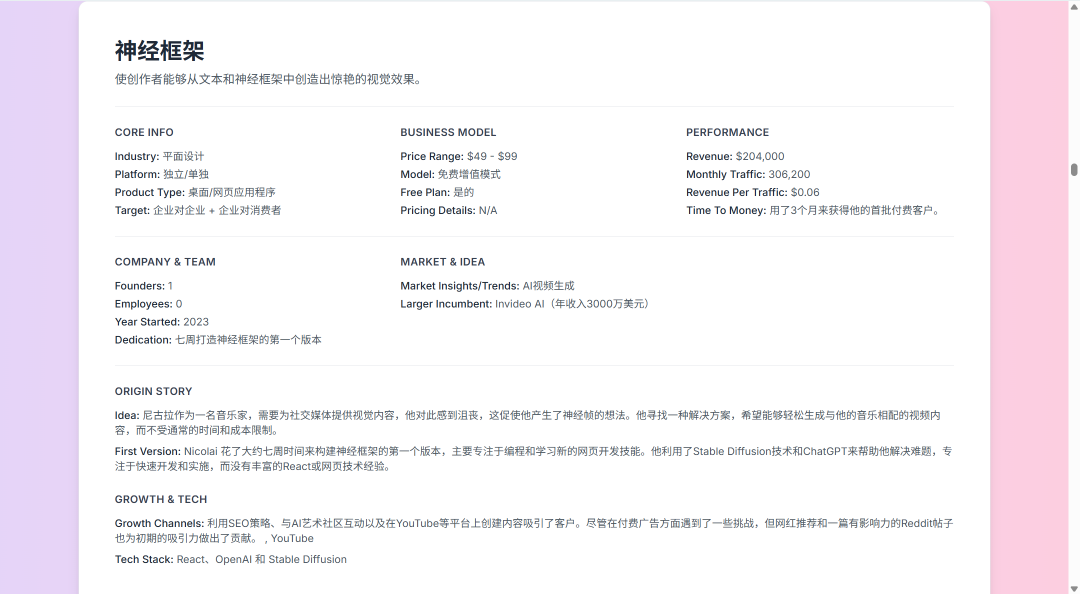Click the Founders: label
Screen dimensions: 1080x594
(140, 286)
